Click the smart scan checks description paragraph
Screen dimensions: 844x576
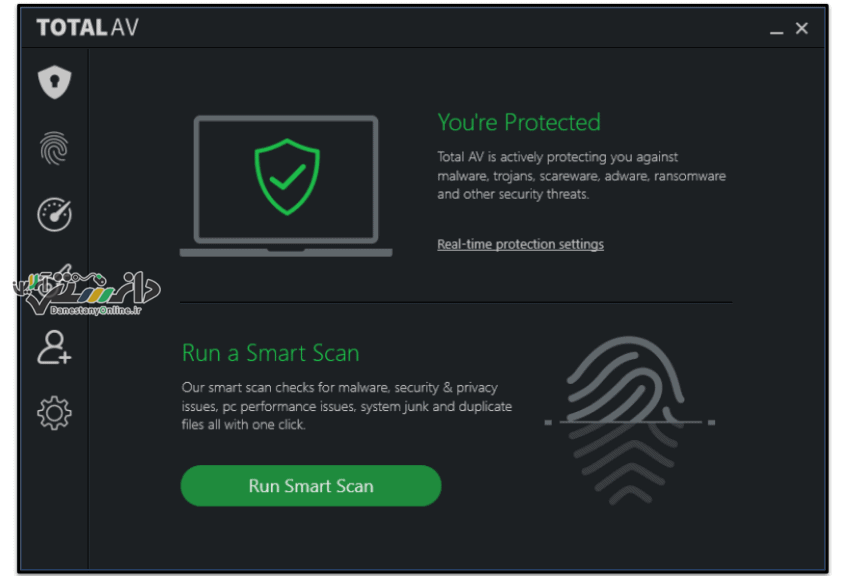347,406
